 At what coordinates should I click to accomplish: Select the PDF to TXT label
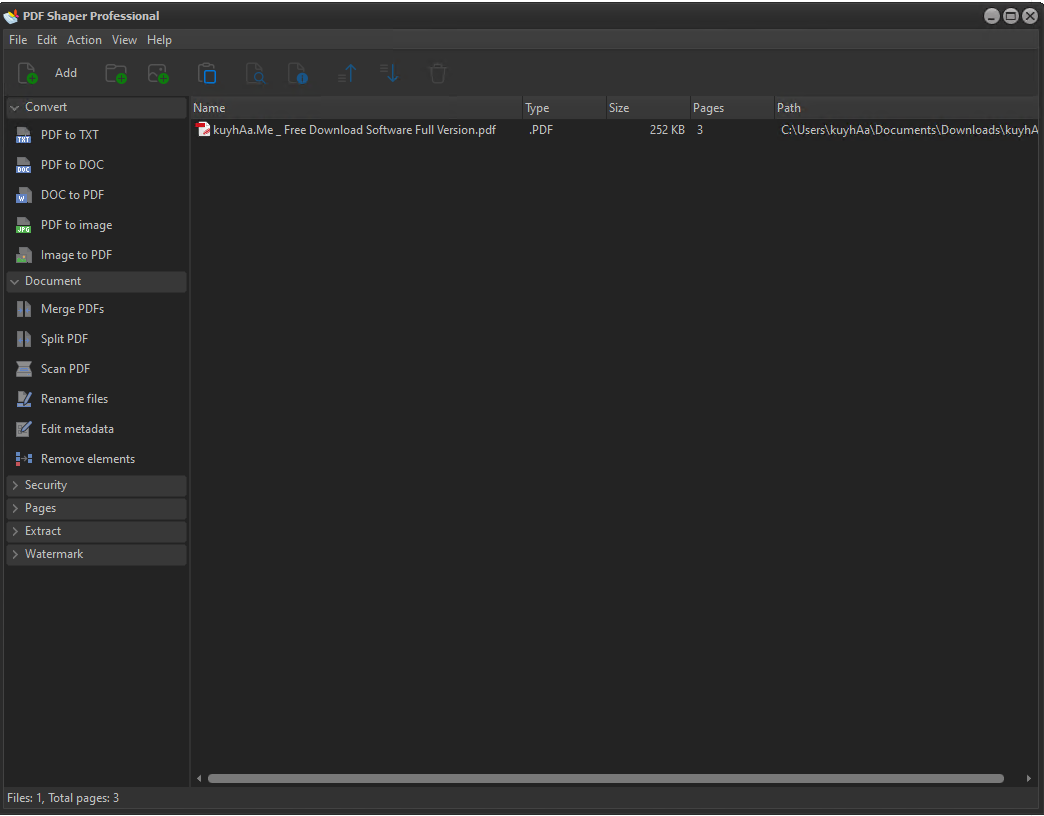pos(70,135)
